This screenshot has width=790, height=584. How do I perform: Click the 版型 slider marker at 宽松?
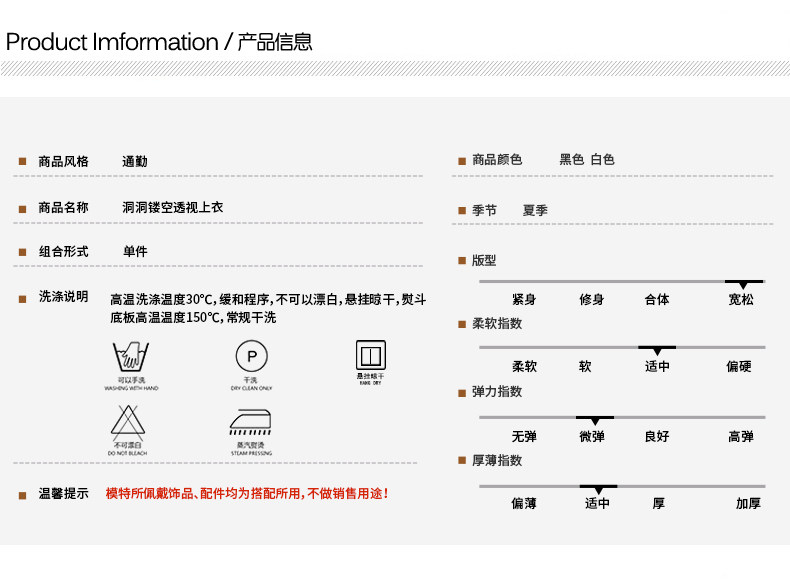743,284
